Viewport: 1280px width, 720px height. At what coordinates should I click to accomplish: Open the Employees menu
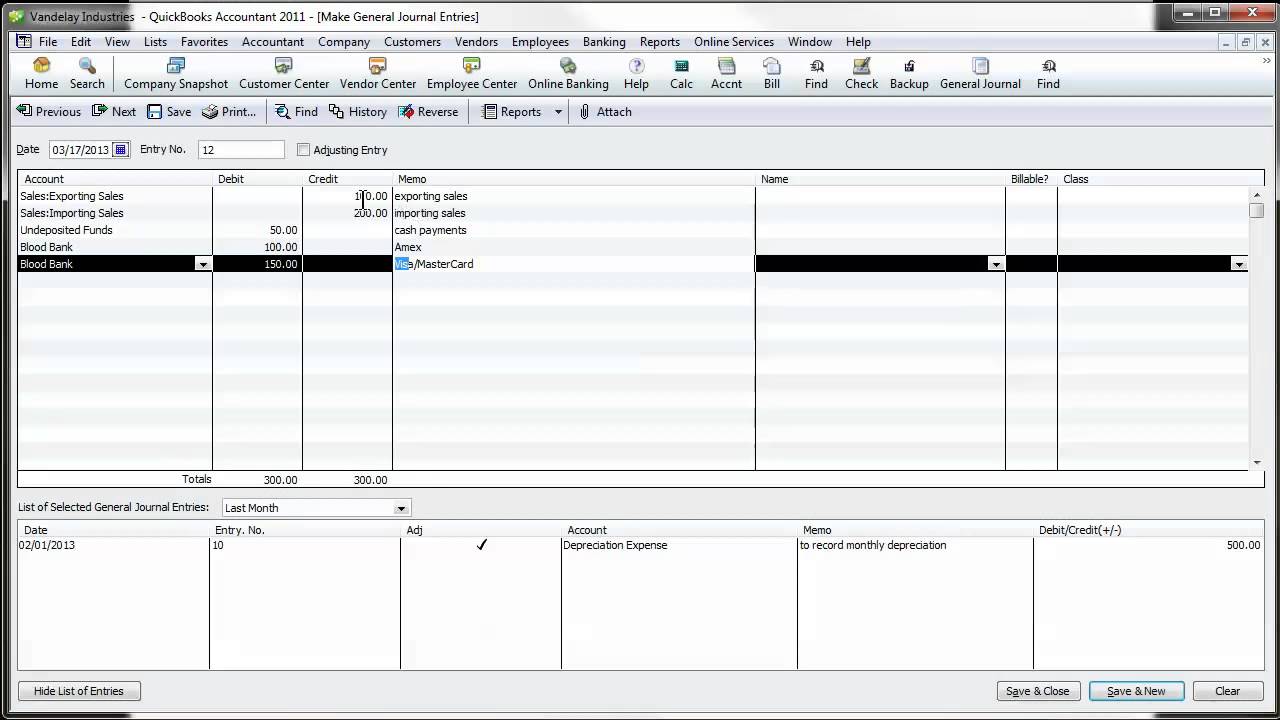(540, 42)
